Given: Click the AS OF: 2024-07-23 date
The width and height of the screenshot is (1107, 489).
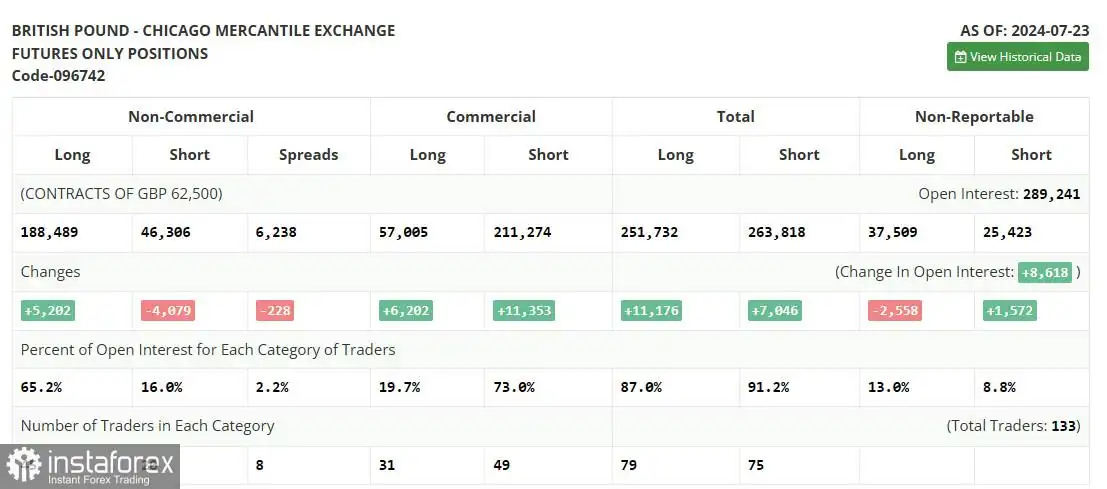Looking at the screenshot, I should click(x=1024, y=31).
